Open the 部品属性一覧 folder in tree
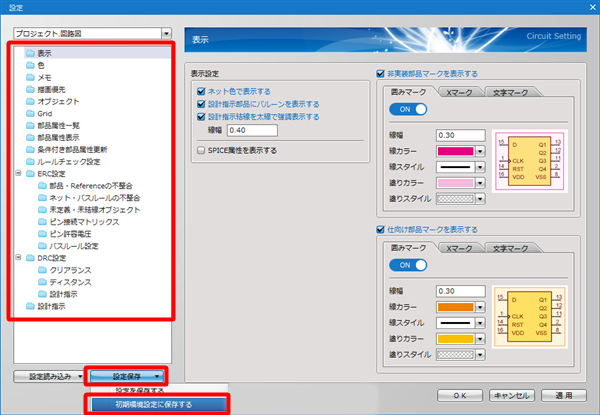The height and width of the screenshot is (415, 600). 58,125
